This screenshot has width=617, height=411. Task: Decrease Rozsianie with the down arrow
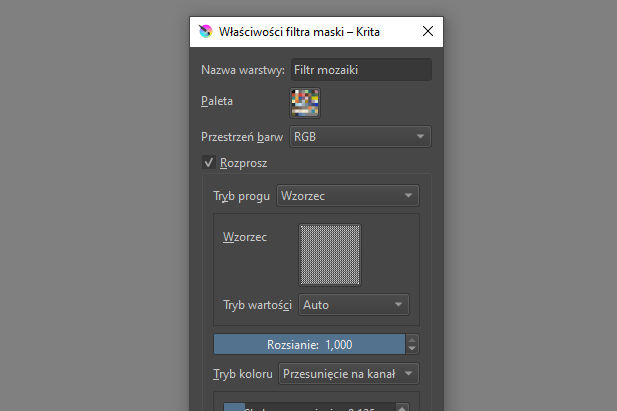[411, 349]
